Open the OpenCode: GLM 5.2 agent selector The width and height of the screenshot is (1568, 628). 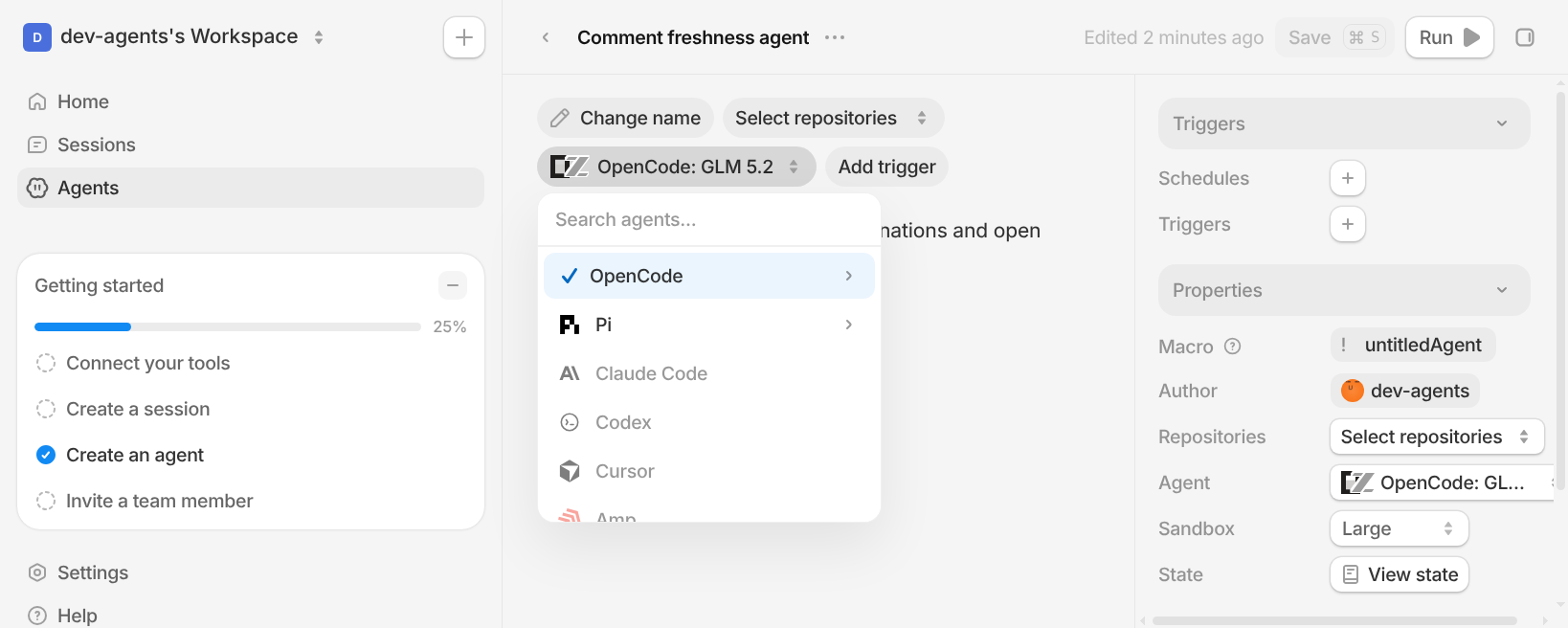coord(677,167)
